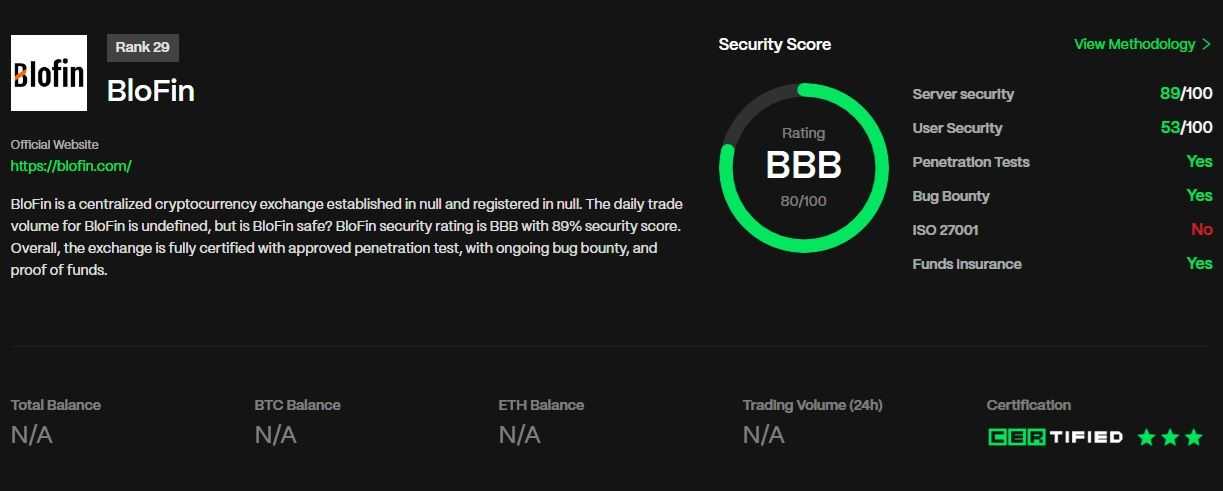Click the BloFin logo image
The height and width of the screenshot is (491, 1223).
click(x=49, y=73)
